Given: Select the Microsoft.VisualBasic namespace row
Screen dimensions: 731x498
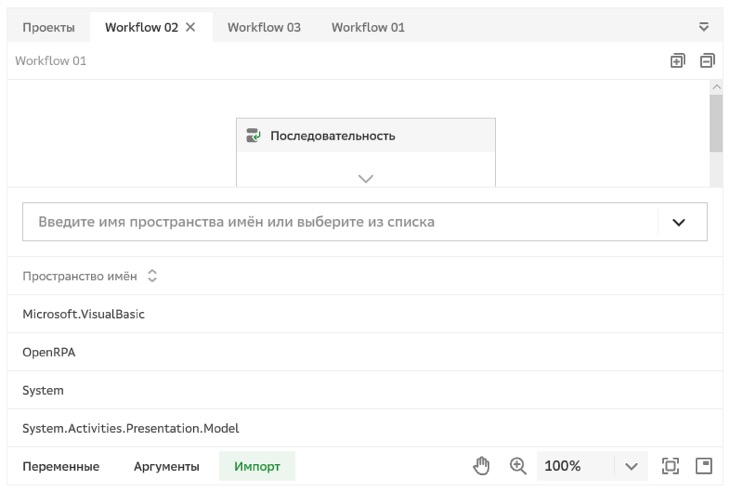Looking at the screenshot, I should click(x=84, y=314).
